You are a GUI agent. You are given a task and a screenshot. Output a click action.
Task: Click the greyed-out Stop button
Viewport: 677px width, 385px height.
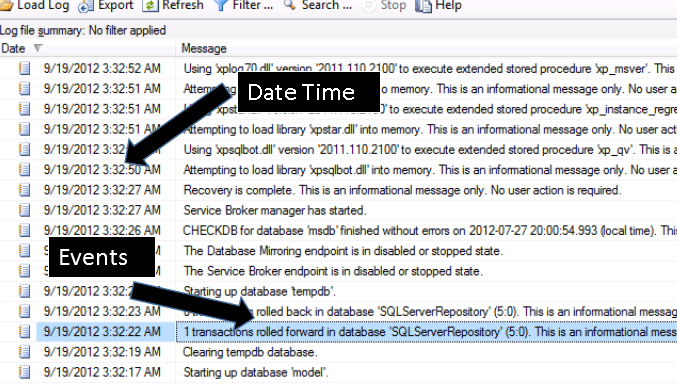384,6
